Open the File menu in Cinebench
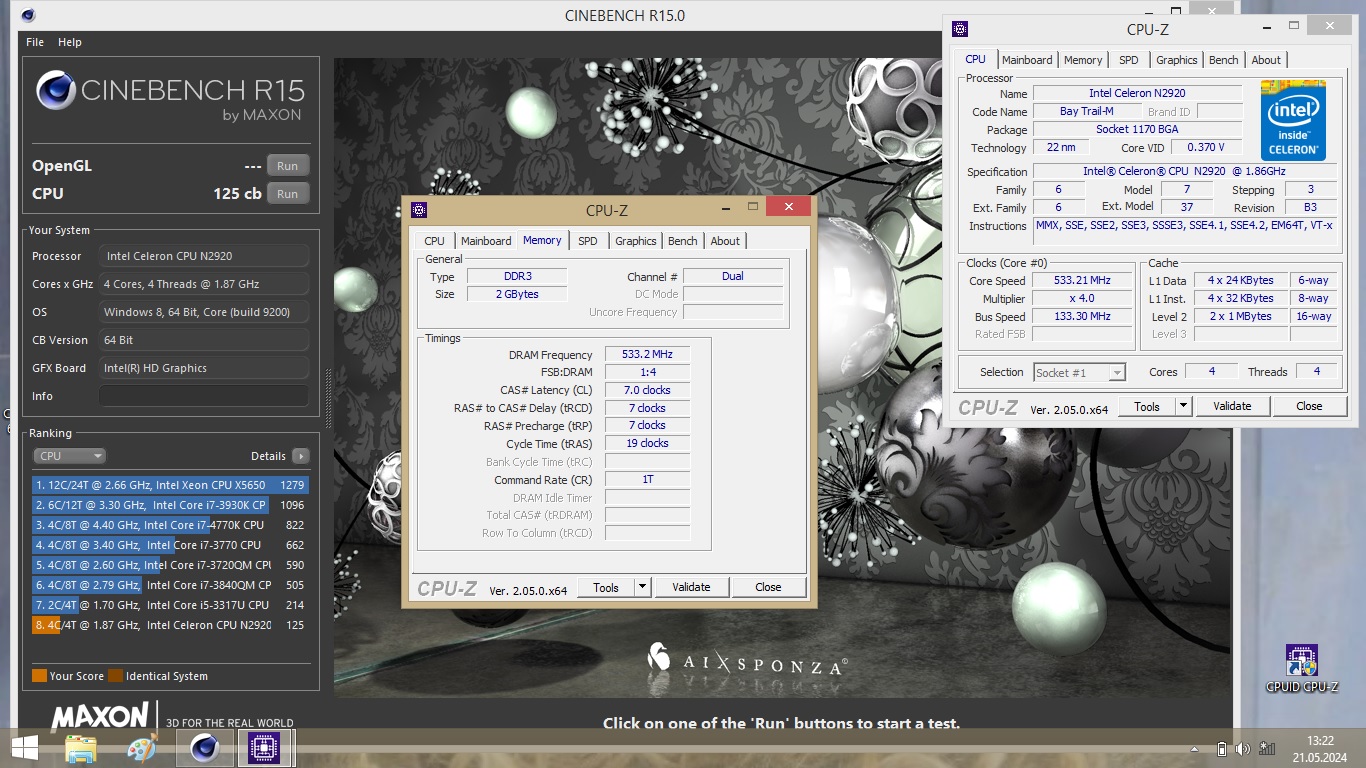 (34, 42)
